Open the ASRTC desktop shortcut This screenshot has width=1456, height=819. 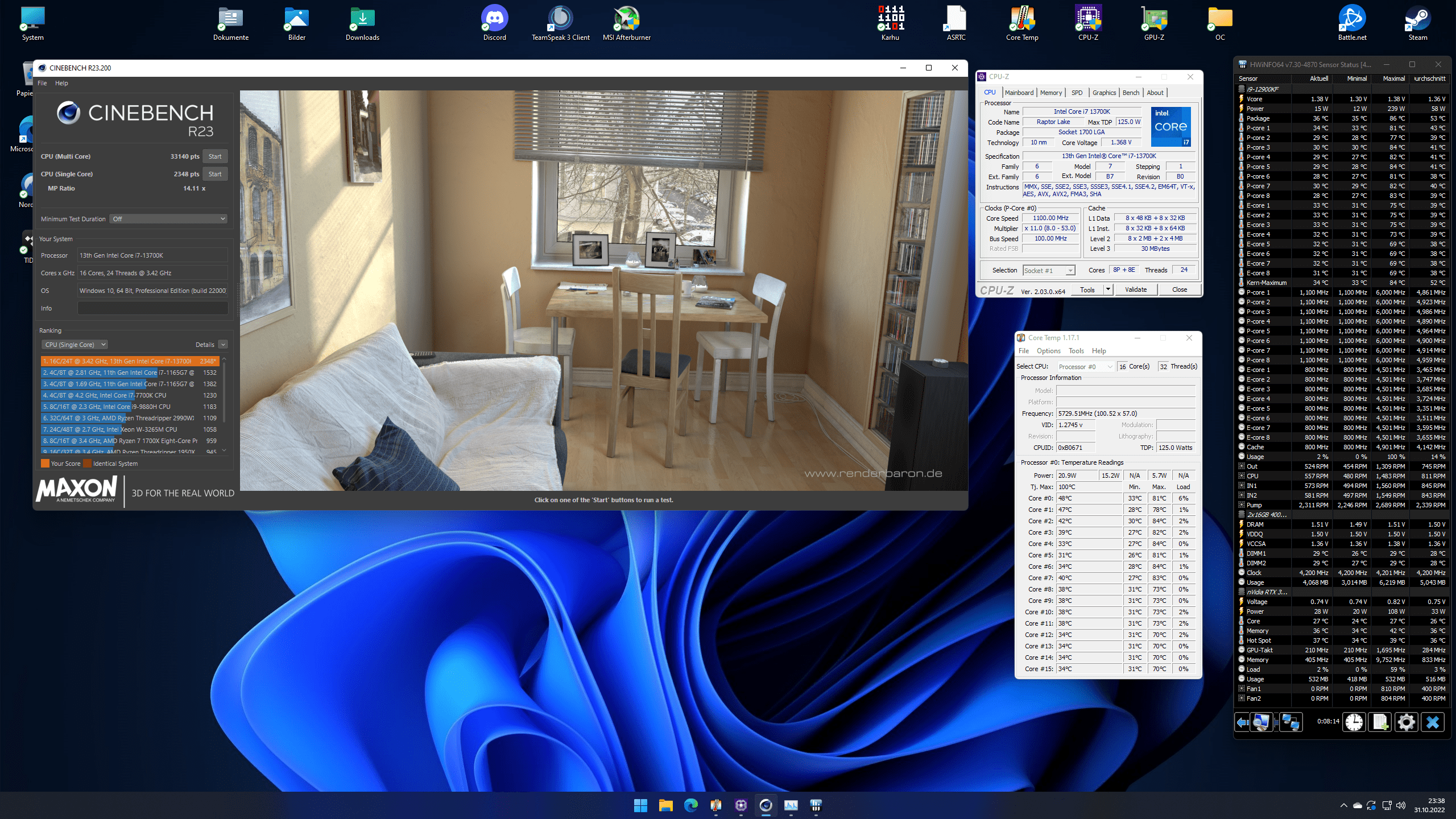point(956,23)
